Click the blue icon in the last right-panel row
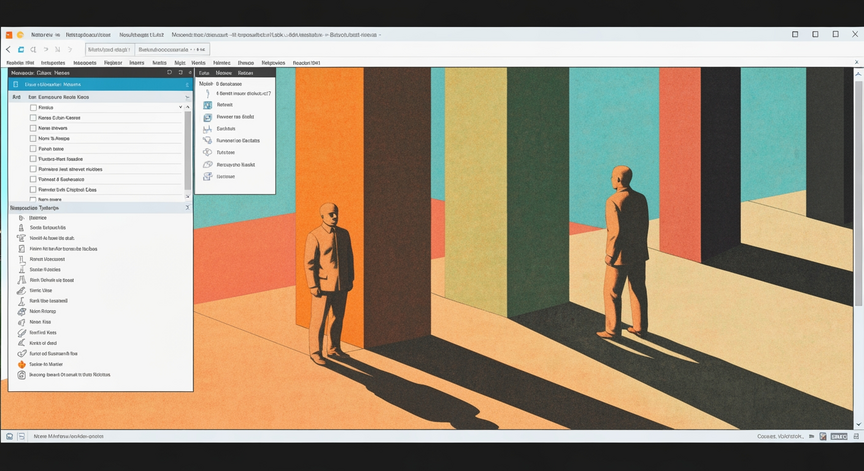The height and width of the screenshot is (471, 864). [207, 176]
